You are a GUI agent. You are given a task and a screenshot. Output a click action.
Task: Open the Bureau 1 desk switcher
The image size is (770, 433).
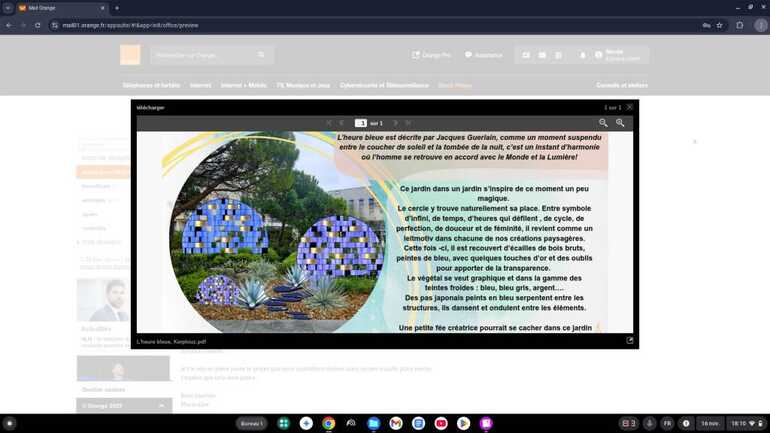pos(252,424)
